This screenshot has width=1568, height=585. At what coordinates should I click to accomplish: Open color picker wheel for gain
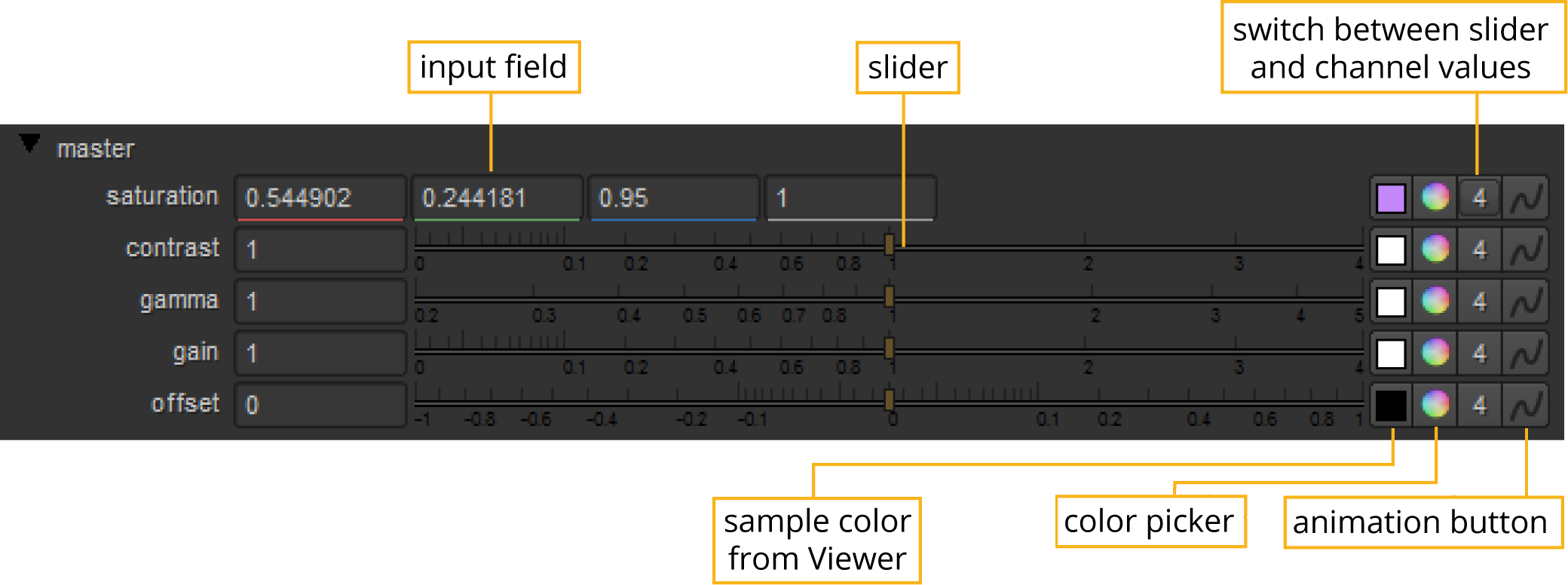tap(1435, 353)
